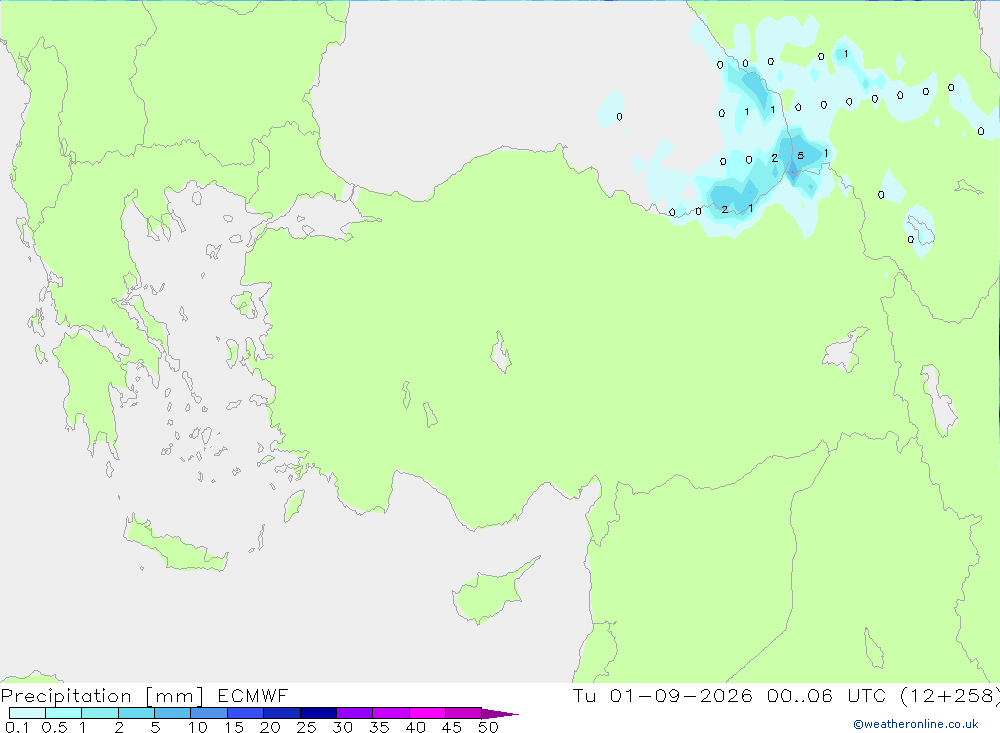Click the (12+258) forecast hour label
This screenshot has width=1000, height=733.
(x=950, y=695)
